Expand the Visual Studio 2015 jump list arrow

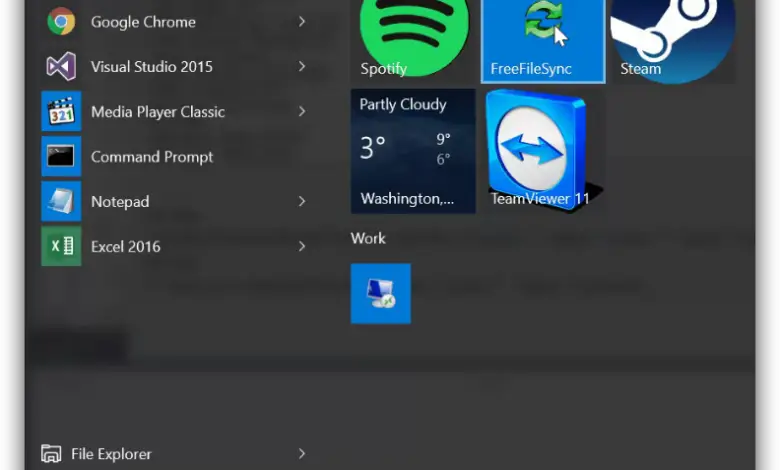301,66
